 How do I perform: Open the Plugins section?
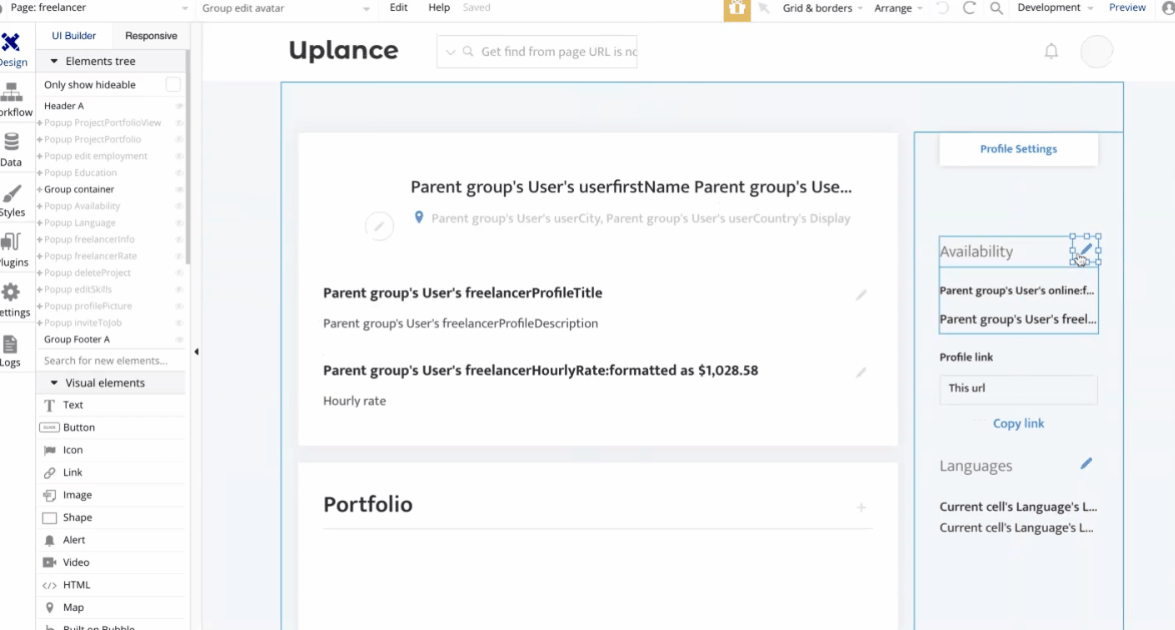pyautogui.click(x=11, y=248)
